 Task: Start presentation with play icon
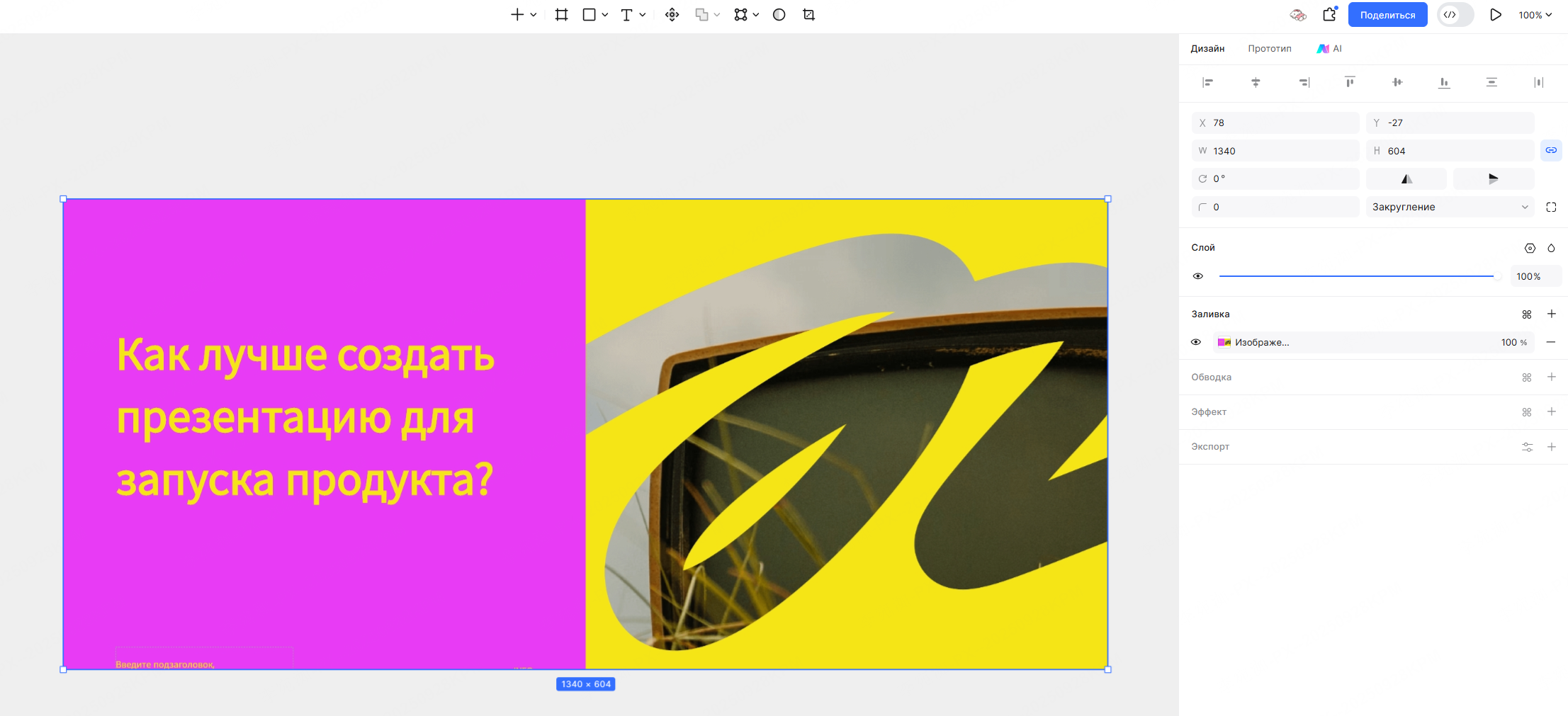(1495, 15)
